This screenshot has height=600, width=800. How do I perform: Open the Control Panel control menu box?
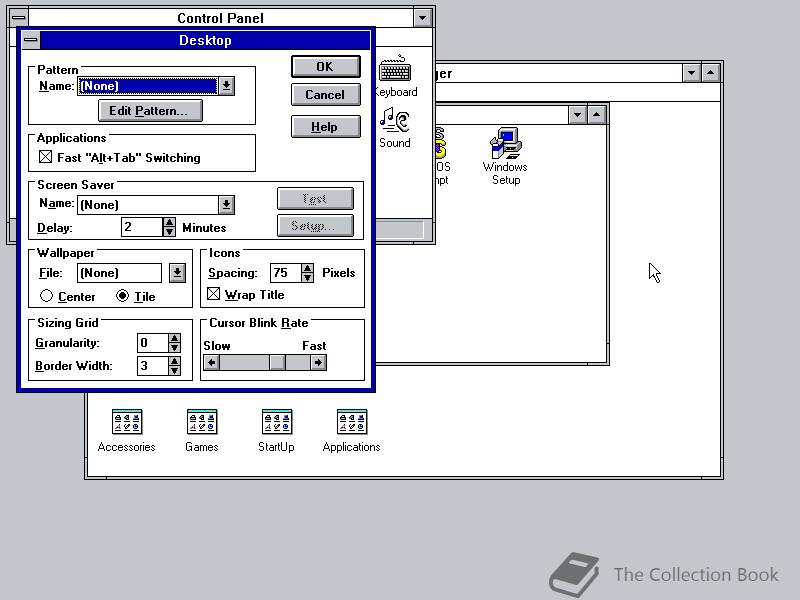(19, 18)
